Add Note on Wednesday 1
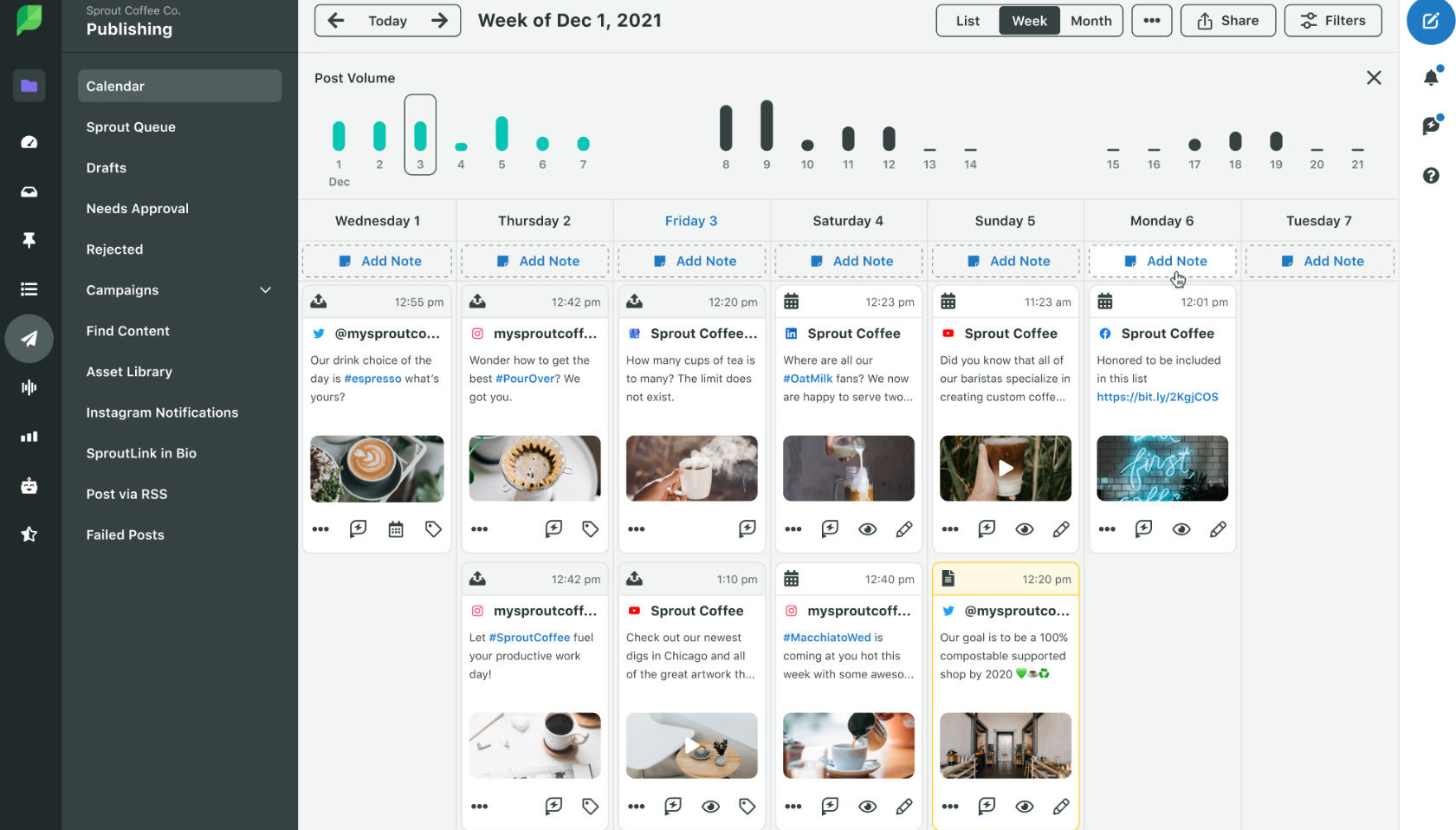Image resolution: width=1456 pixels, height=830 pixels. tap(377, 261)
